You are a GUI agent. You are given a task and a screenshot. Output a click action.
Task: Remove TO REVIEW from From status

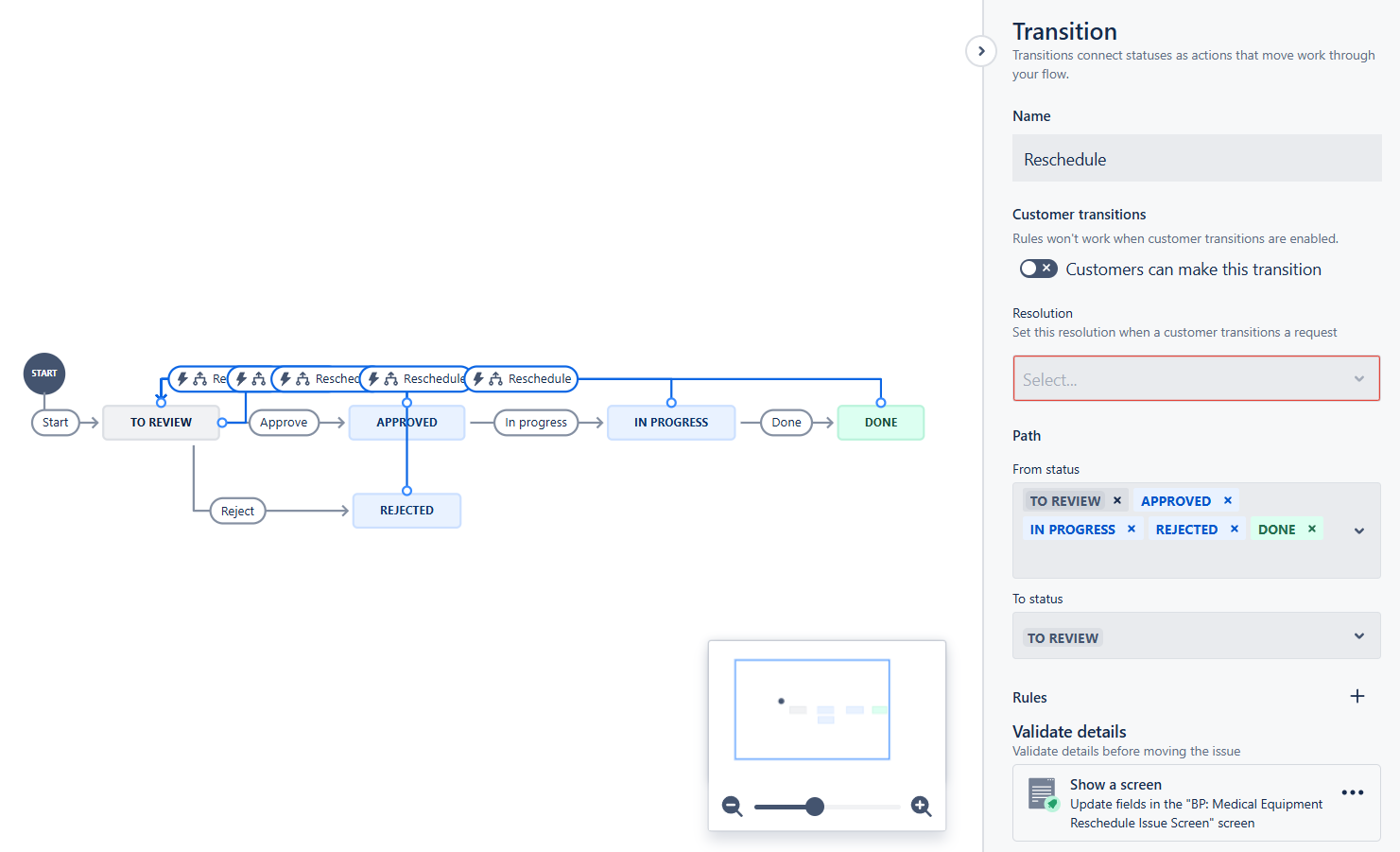point(1117,501)
